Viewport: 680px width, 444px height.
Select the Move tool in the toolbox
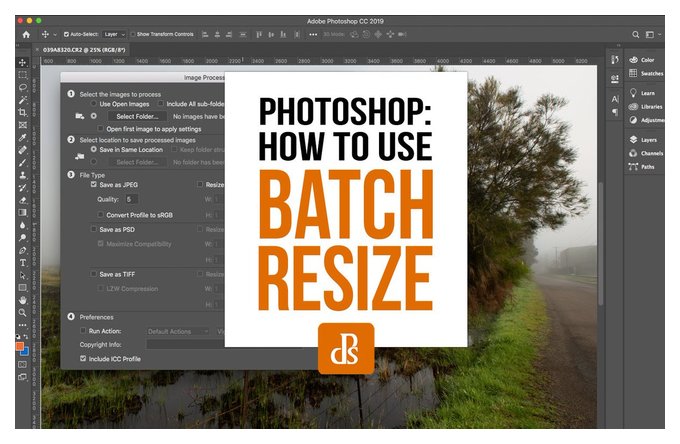point(23,63)
